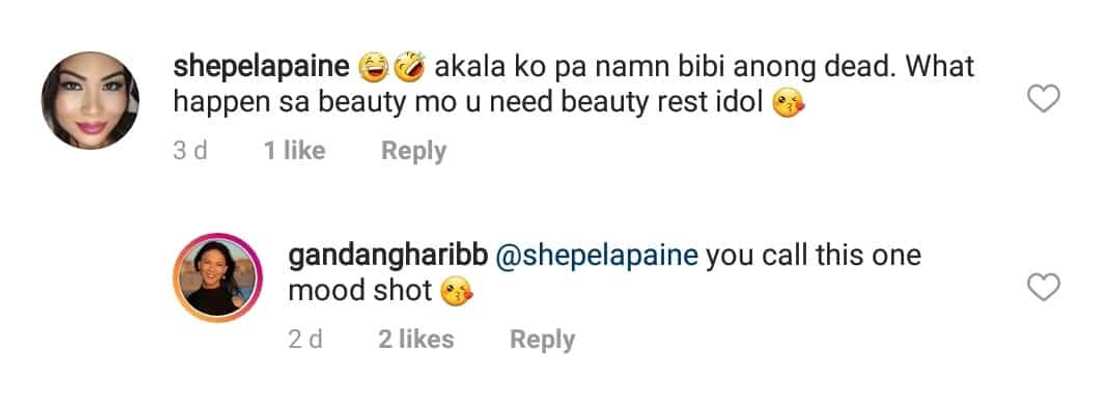Reply to shepelapaine's comment
Viewport: 1120px width, 412px height.
413,151
